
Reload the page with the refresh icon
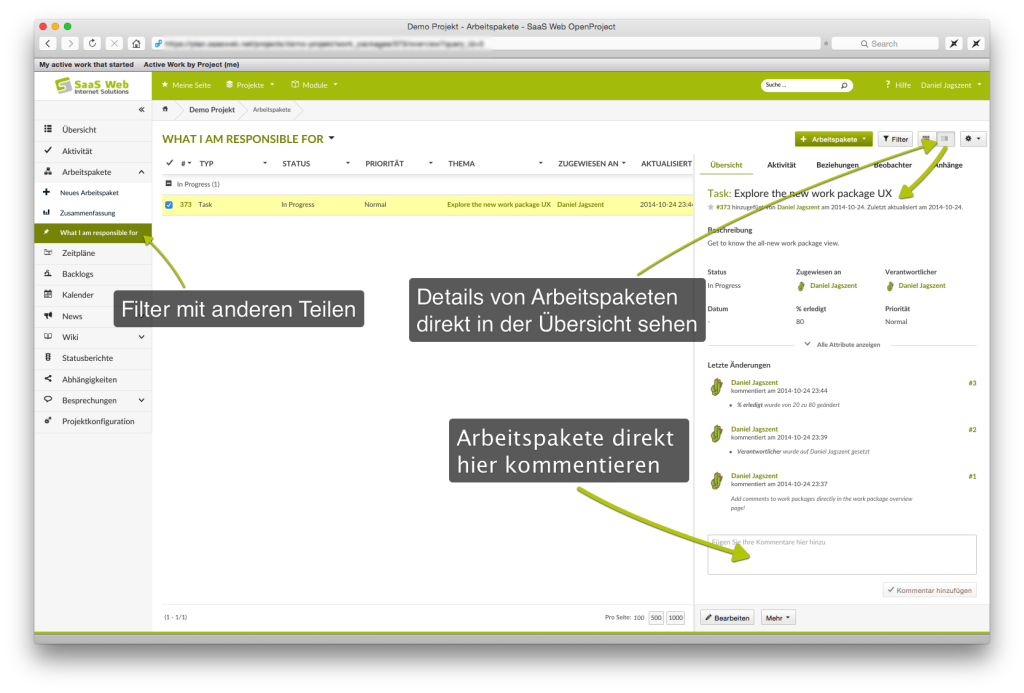click(92, 43)
